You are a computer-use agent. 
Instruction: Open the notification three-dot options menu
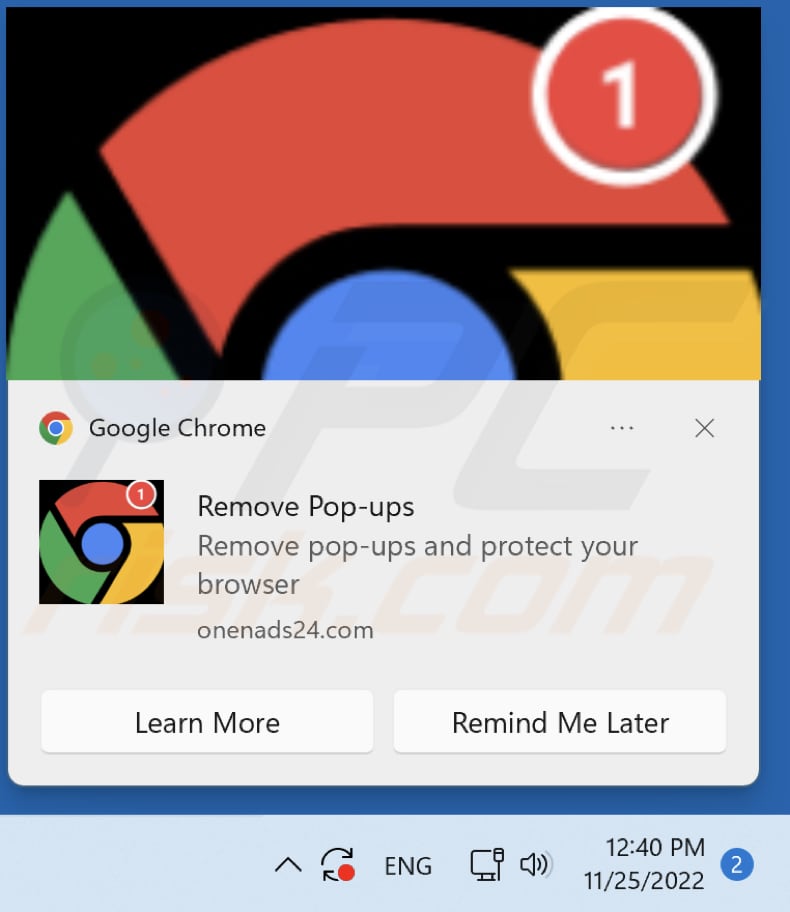tap(622, 428)
